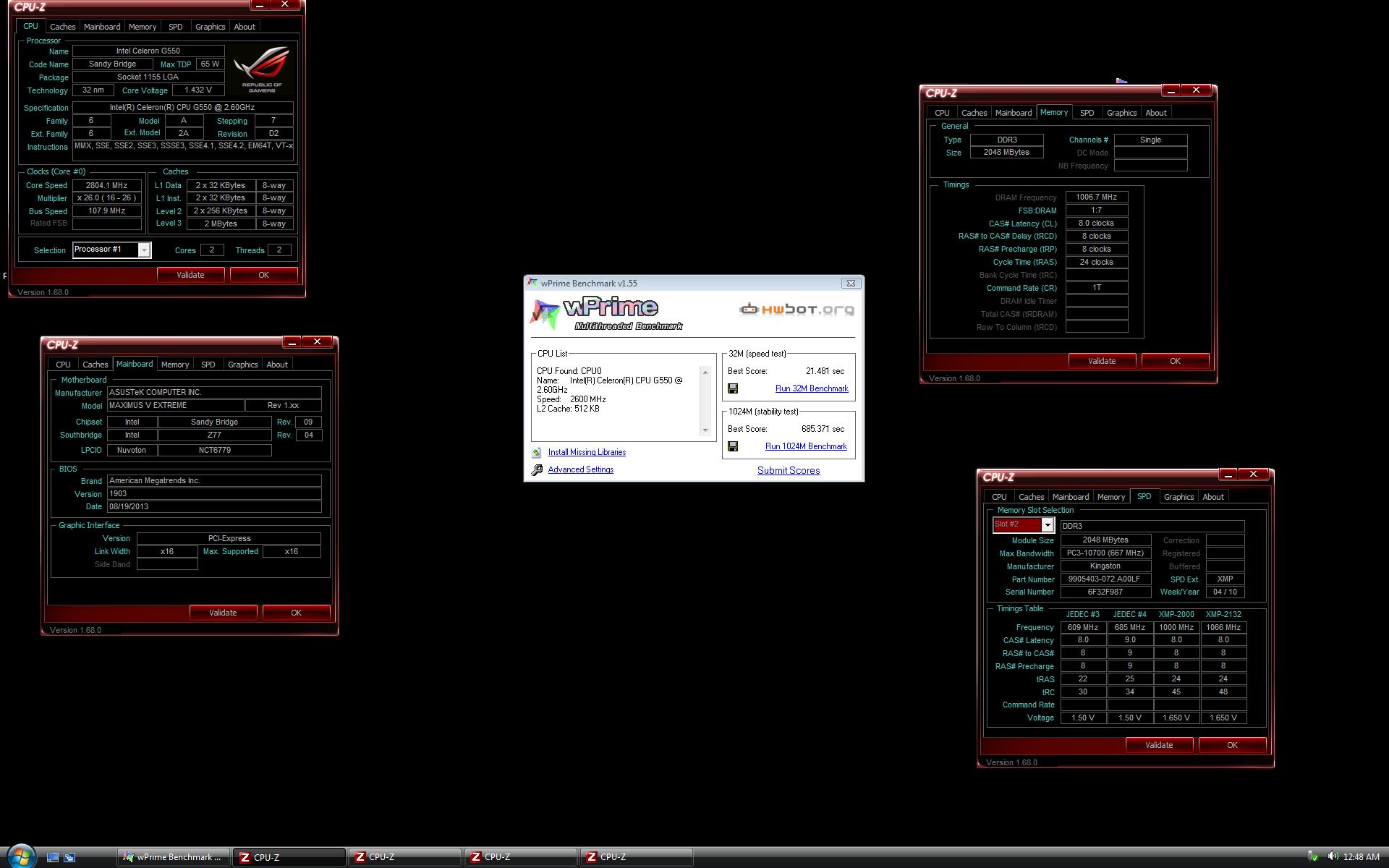This screenshot has height=868, width=1389.
Task: Click the Install Missing Libraries icon
Action: pos(537,452)
